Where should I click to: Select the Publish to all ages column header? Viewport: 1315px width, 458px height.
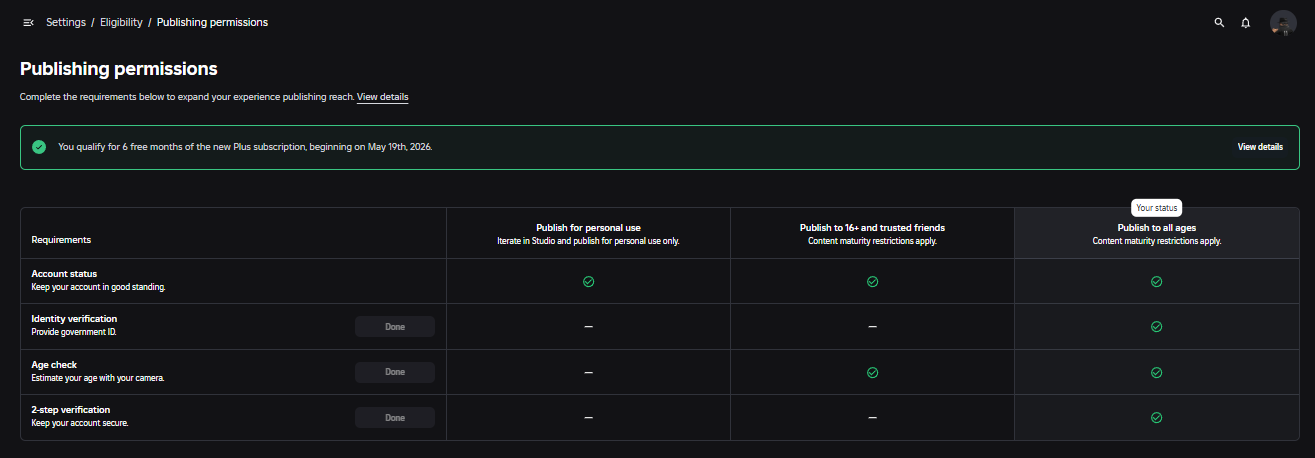coord(1157,234)
